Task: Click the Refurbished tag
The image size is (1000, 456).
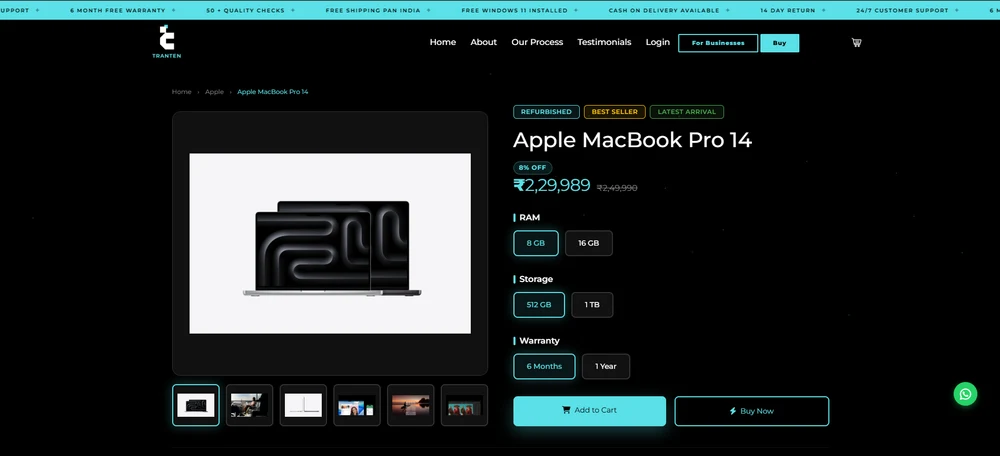Action: [547, 112]
